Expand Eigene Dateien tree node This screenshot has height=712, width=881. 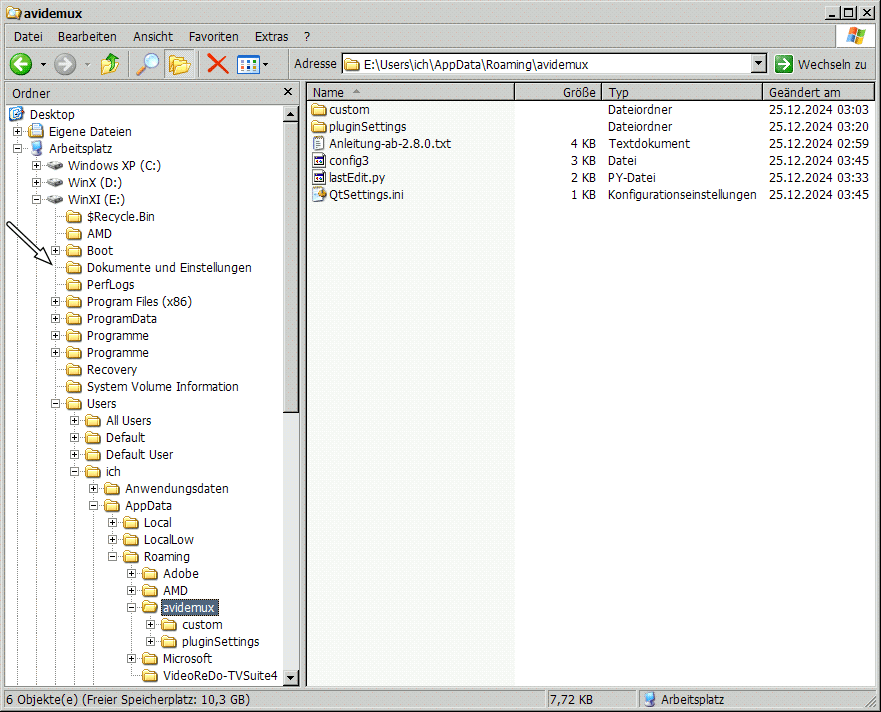tap(17, 131)
